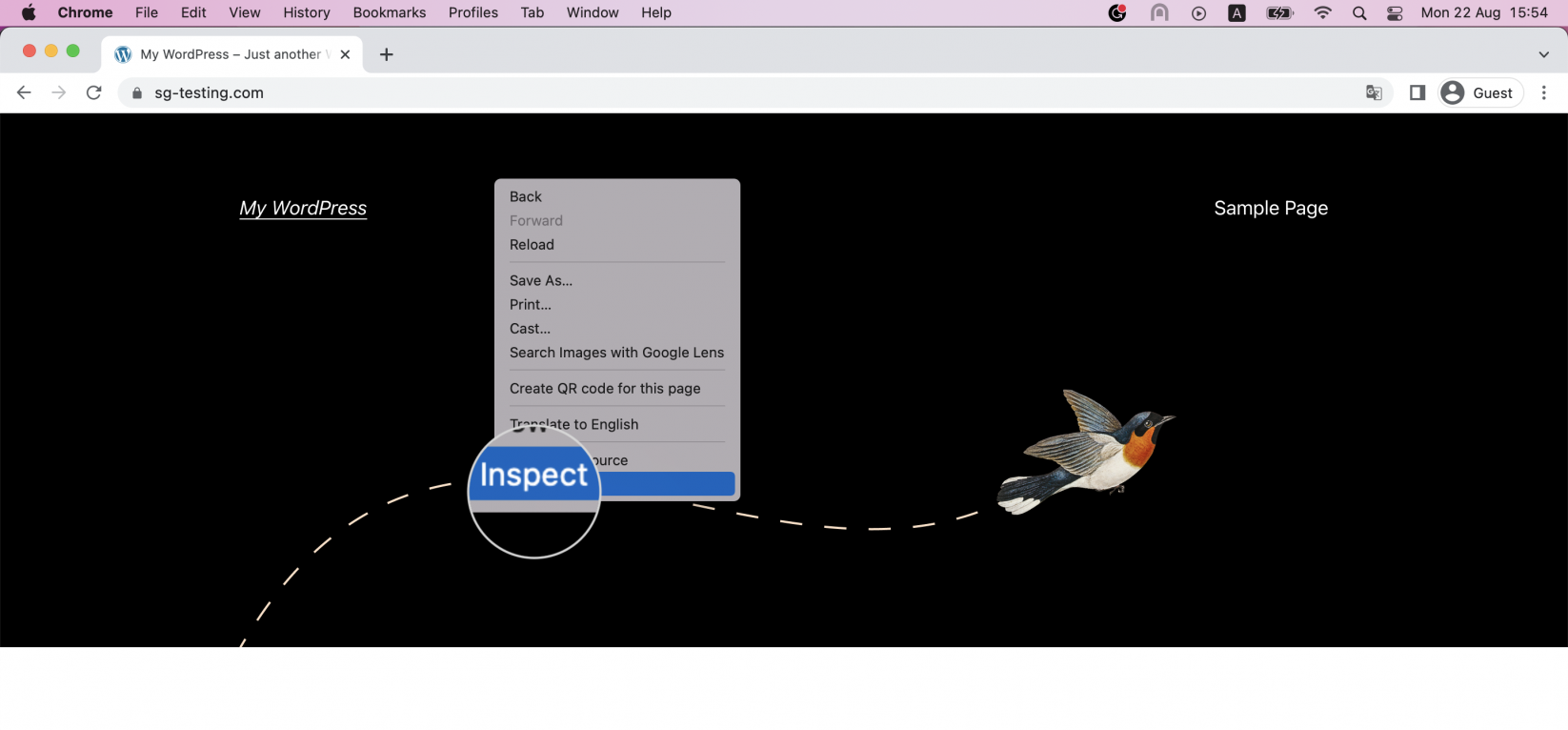Screen dimensions: 1568x730
Task: Select Translate to English
Action: [x=617, y=425]
